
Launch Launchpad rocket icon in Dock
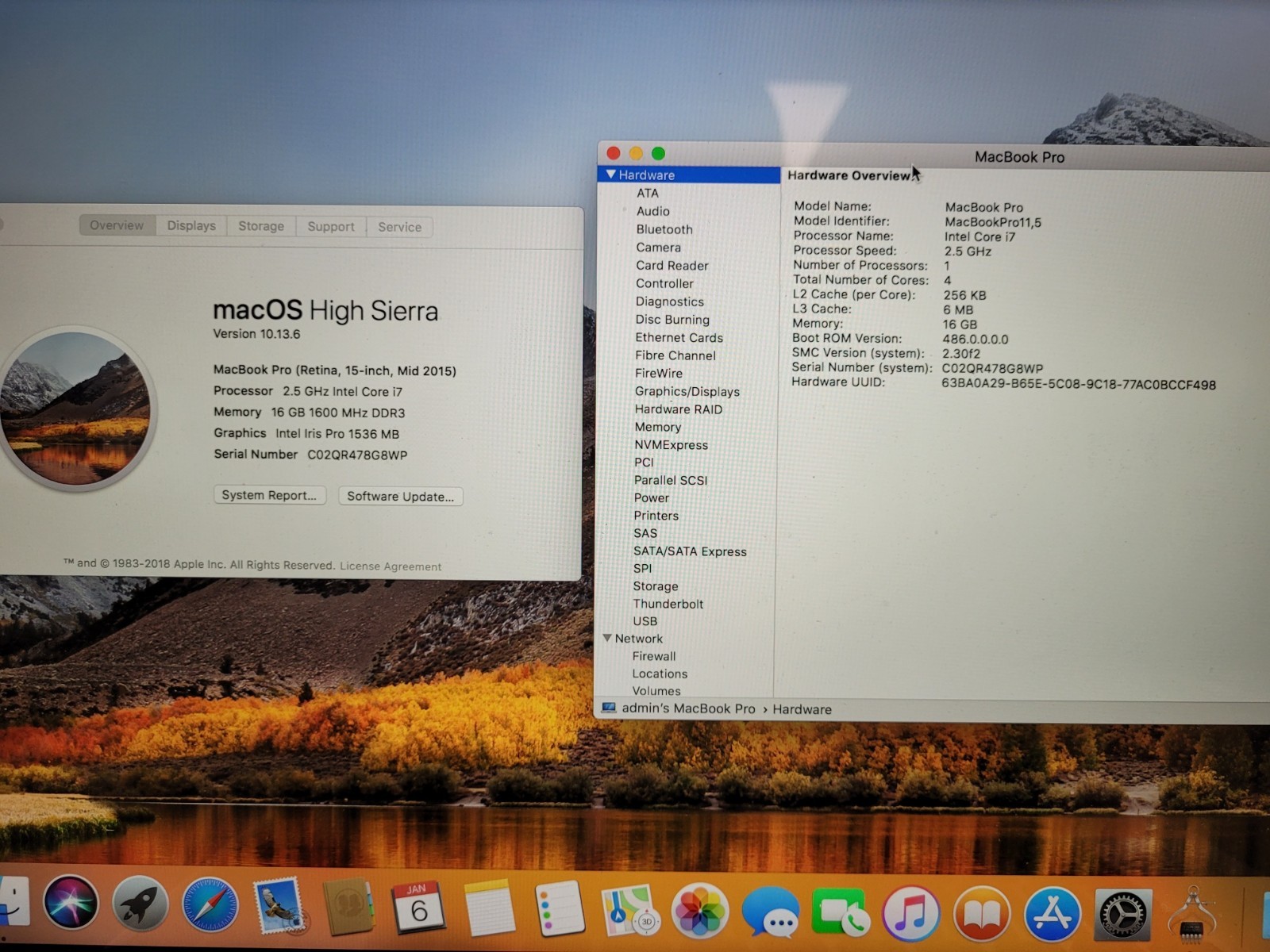[140, 904]
